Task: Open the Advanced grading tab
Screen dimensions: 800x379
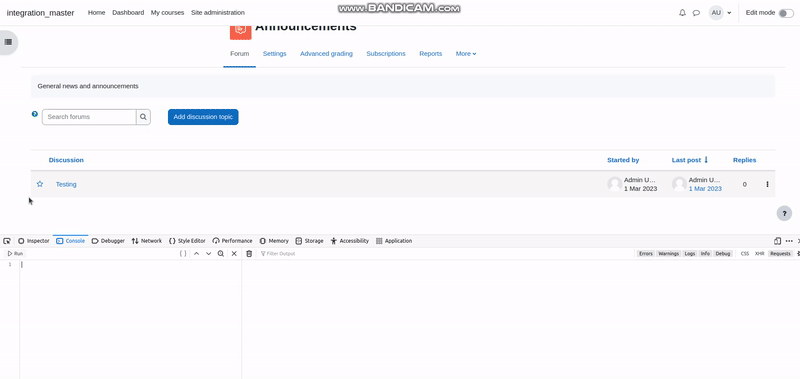Action: [x=326, y=54]
